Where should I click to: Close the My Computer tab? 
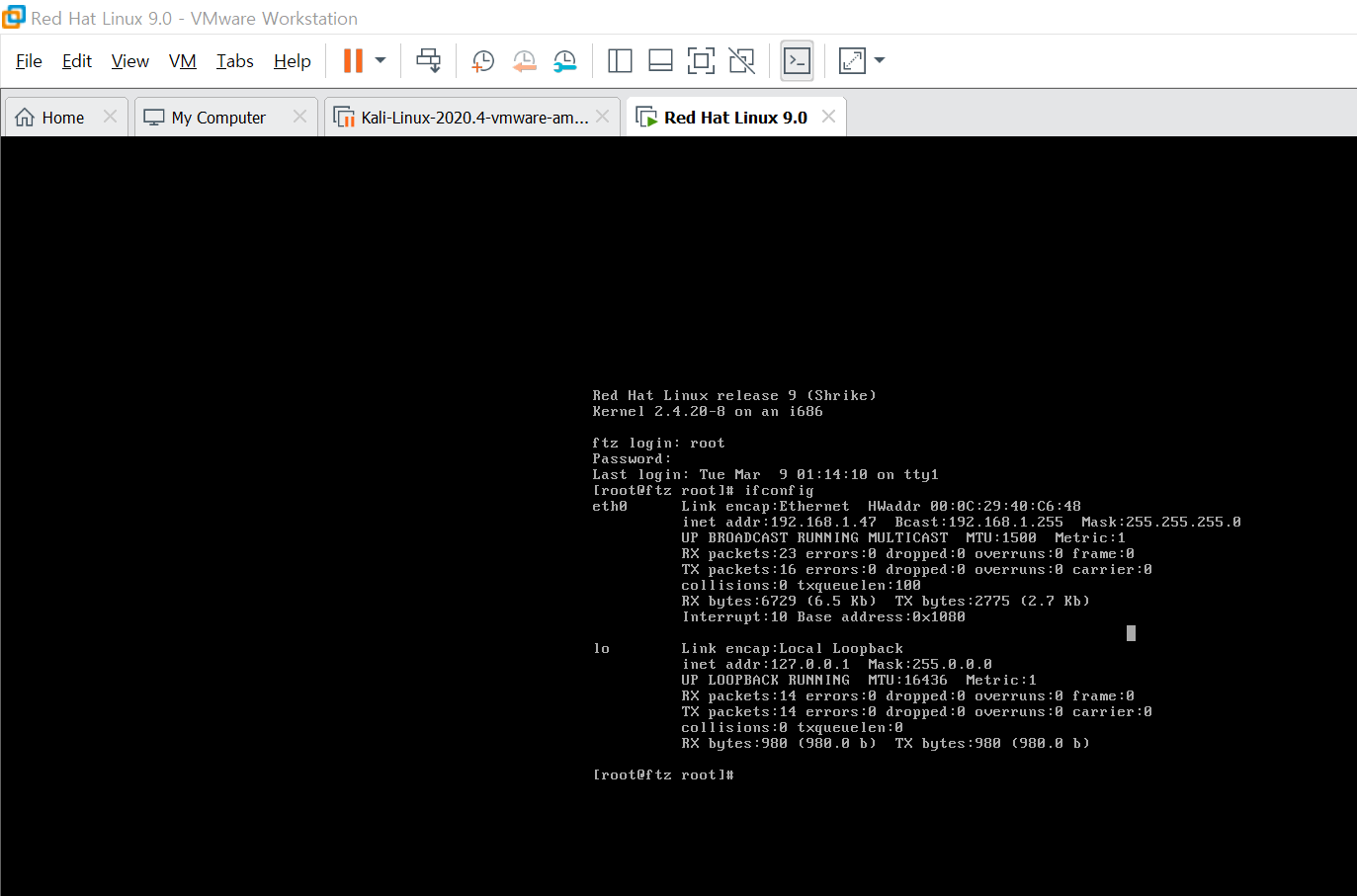300,117
